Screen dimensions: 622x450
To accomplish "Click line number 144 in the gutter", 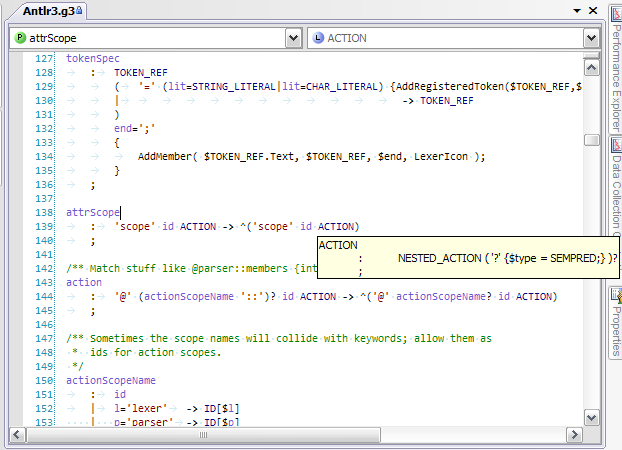I will coord(44,296).
